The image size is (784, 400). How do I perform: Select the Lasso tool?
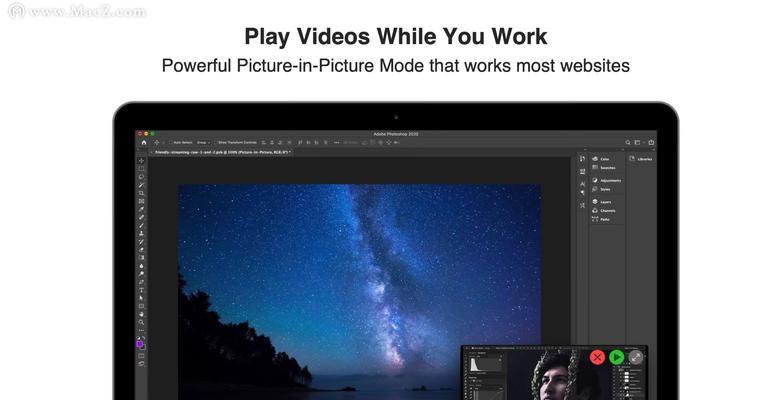(x=142, y=176)
